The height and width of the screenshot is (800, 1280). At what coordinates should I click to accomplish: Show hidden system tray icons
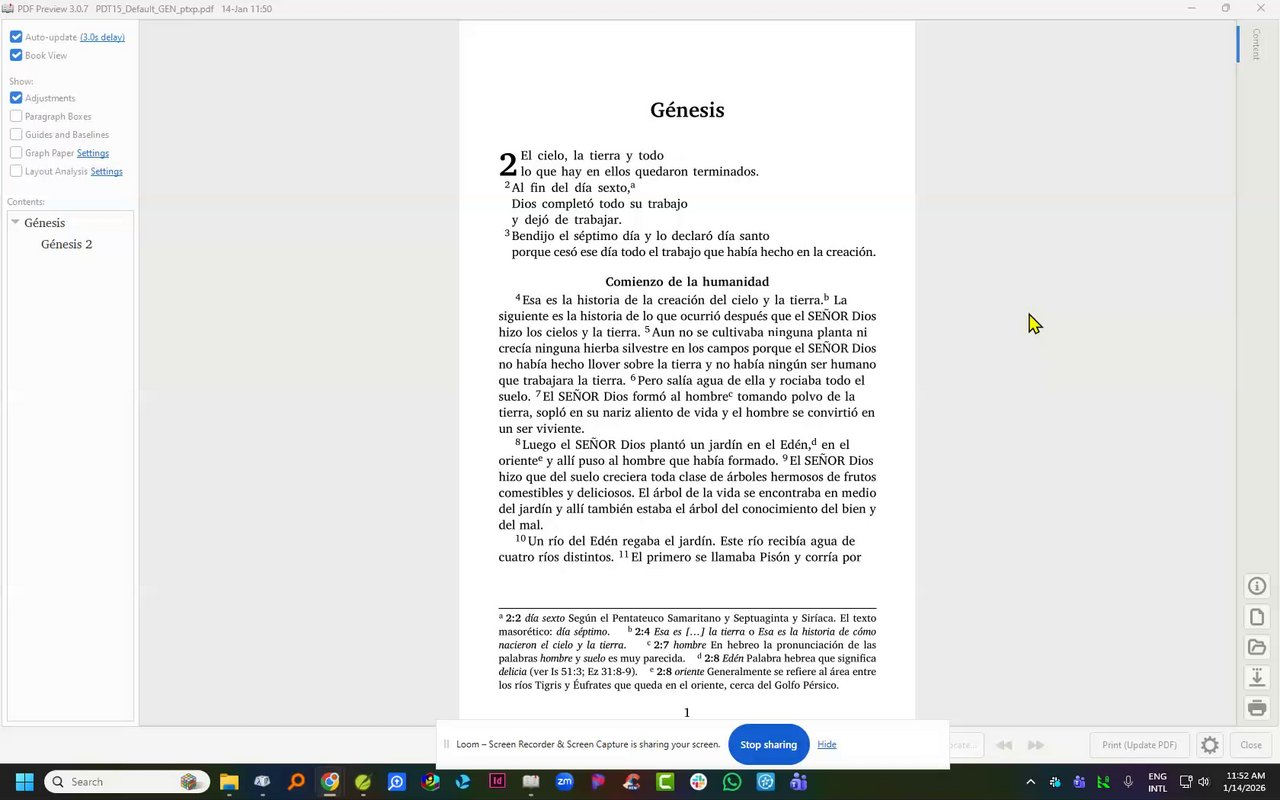click(x=1030, y=782)
